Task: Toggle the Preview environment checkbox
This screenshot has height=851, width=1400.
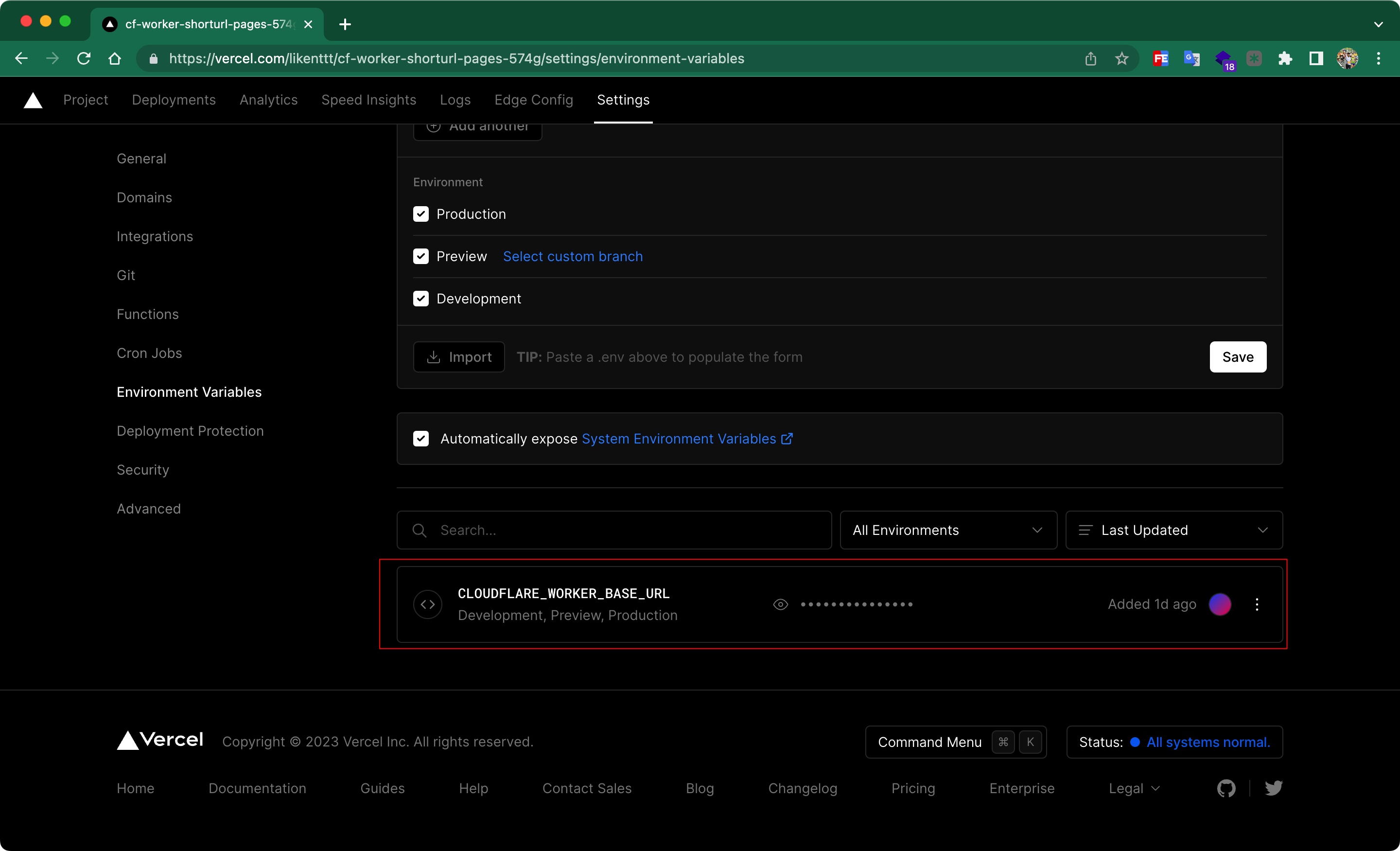Action: pyautogui.click(x=421, y=256)
